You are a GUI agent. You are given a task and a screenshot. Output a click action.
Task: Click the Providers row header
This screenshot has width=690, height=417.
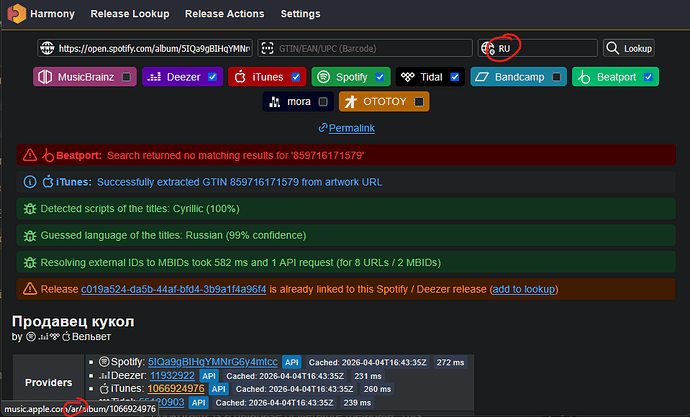[x=48, y=383]
